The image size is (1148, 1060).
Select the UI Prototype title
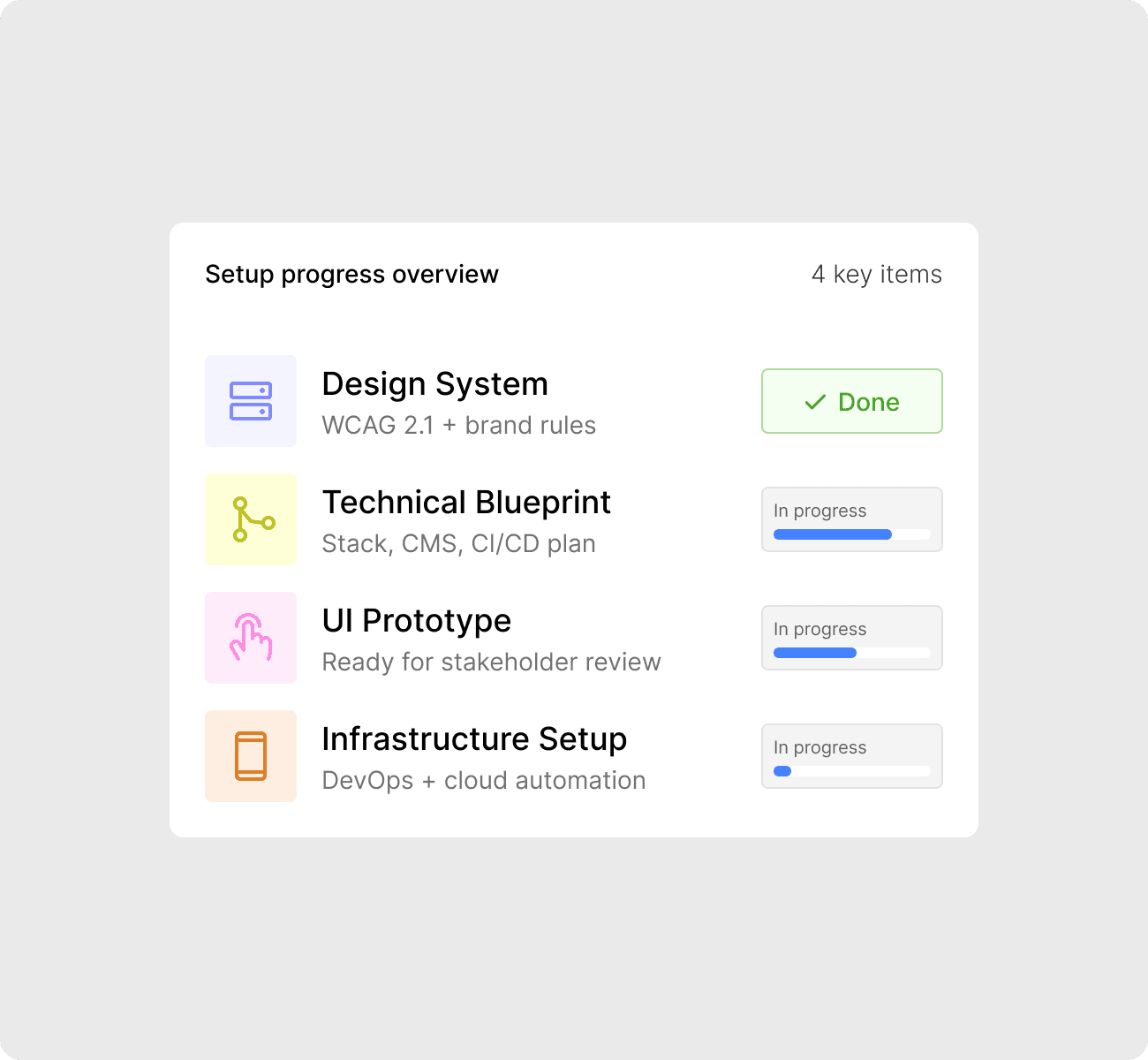click(x=417, y=621)
